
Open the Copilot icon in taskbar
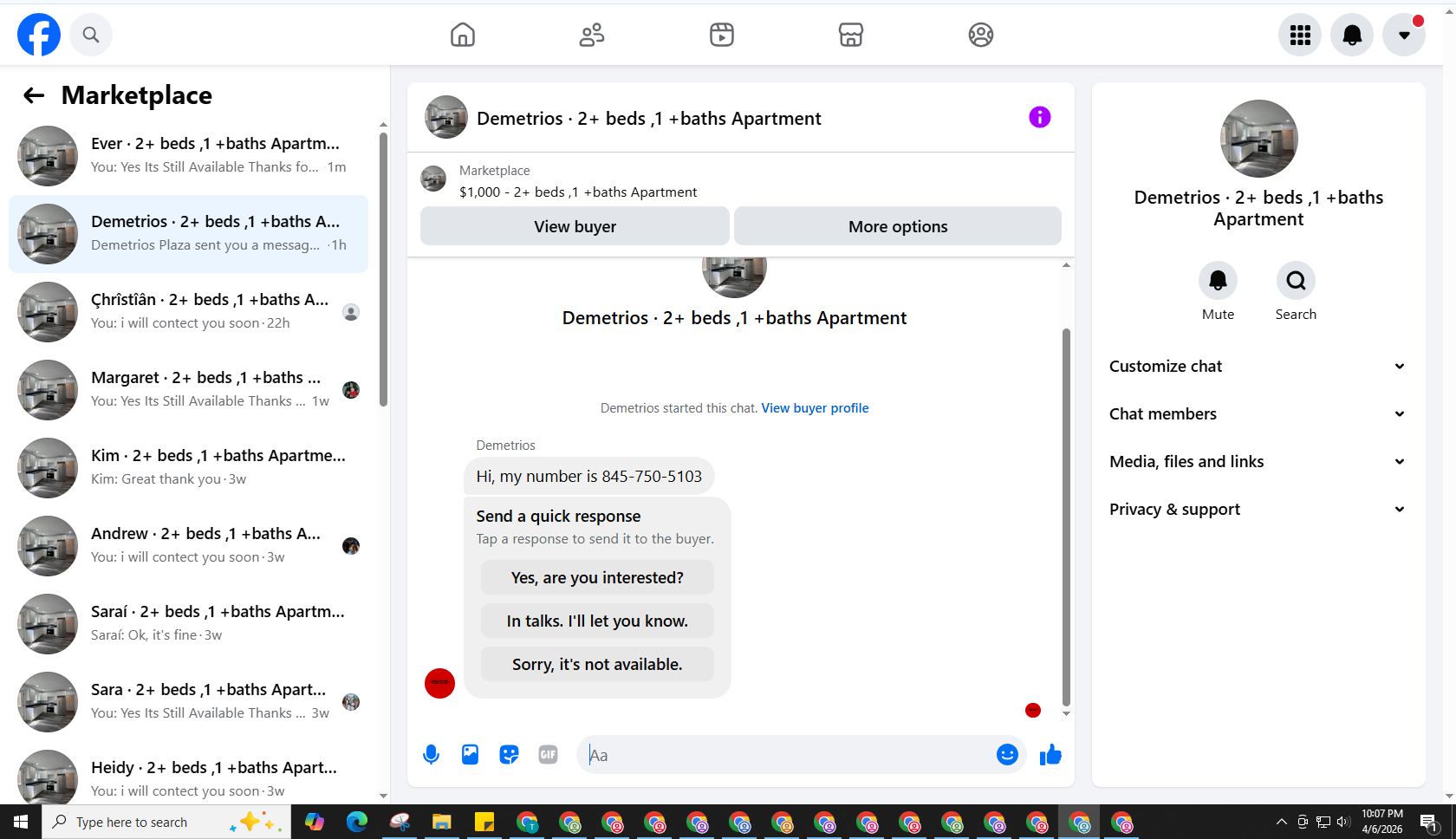tap(315, 822)
